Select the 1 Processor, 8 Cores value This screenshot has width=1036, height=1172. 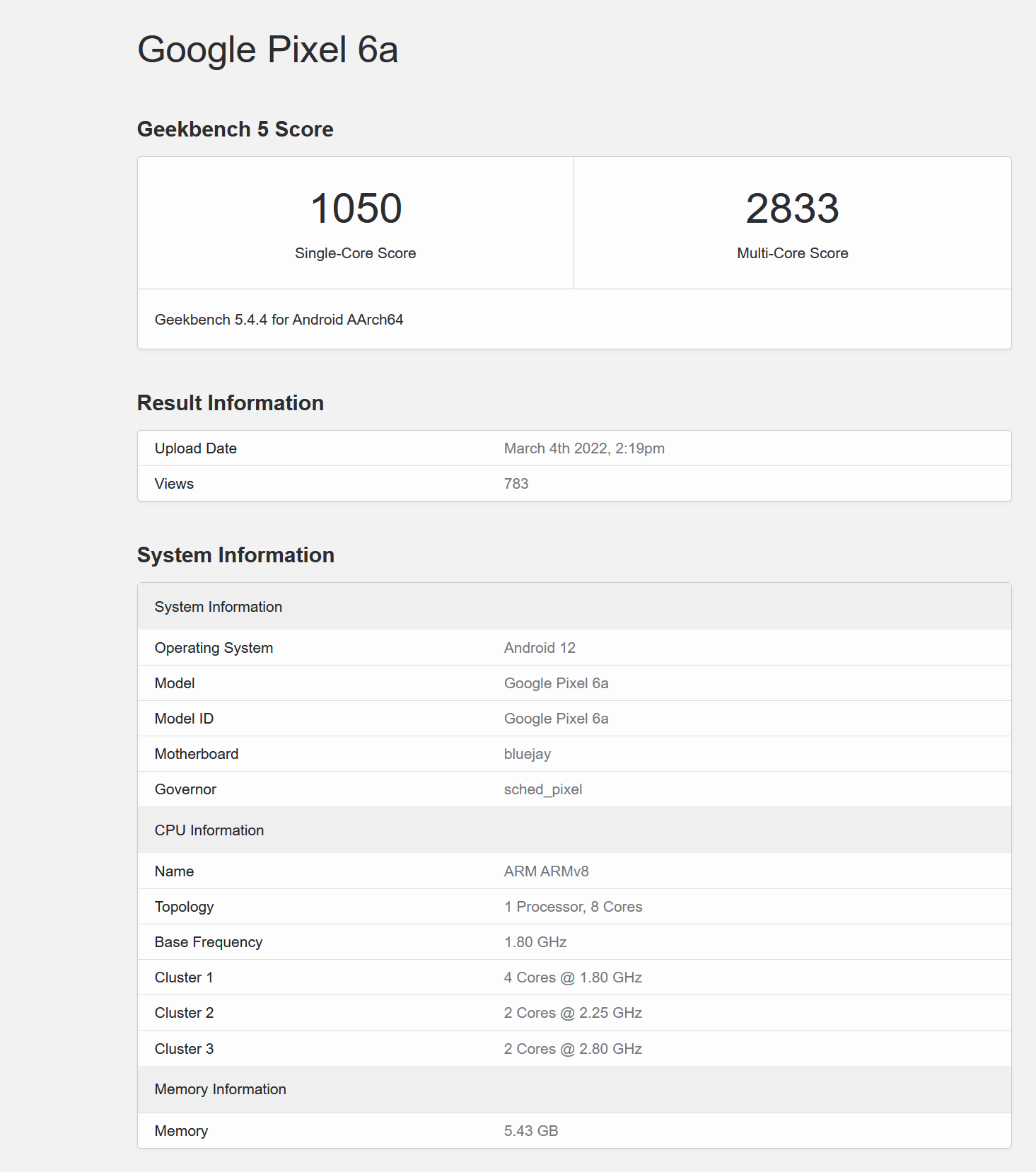(573, 907)
